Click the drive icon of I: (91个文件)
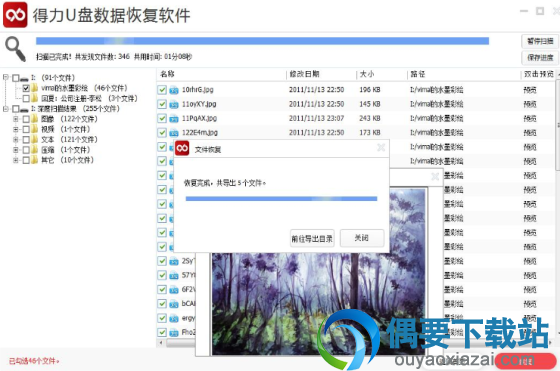560x371 pixels. point(24,78)
